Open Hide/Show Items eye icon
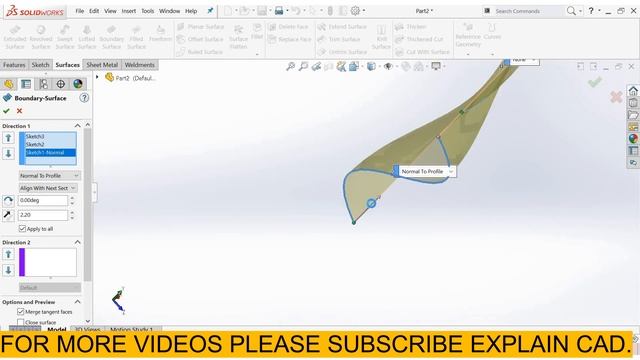Viewport: 640px width, 360px height. tap(388, 66)
